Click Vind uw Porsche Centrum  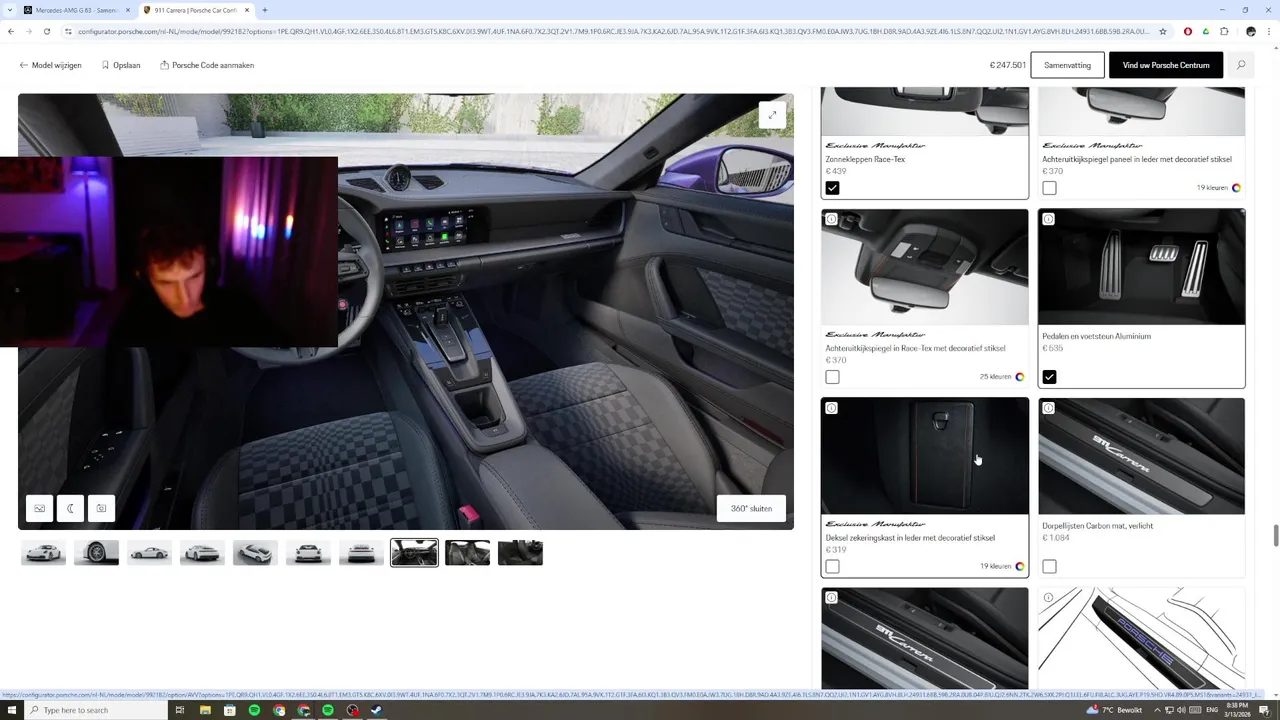(x=1166, y=65)
